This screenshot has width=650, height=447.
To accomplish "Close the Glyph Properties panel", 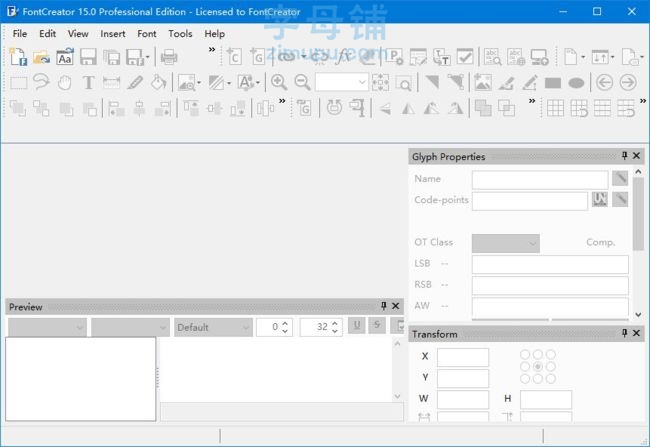I will tap(636, 156).
